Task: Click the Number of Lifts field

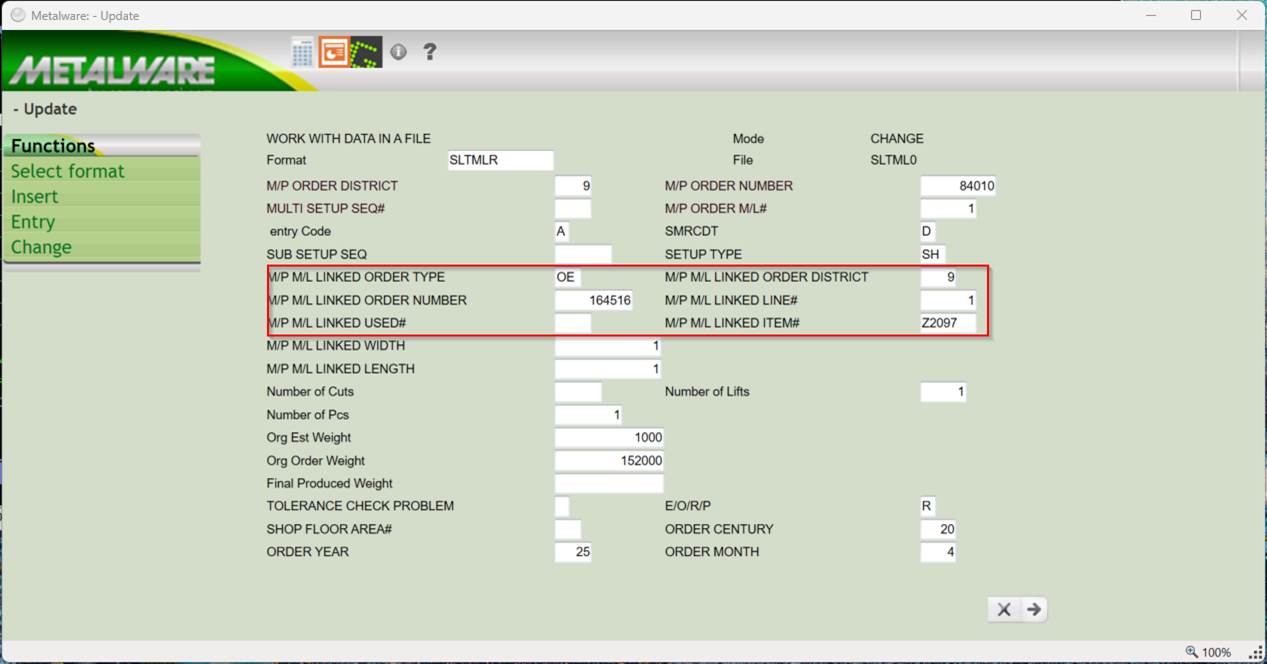Action: (x=943, y=392)
